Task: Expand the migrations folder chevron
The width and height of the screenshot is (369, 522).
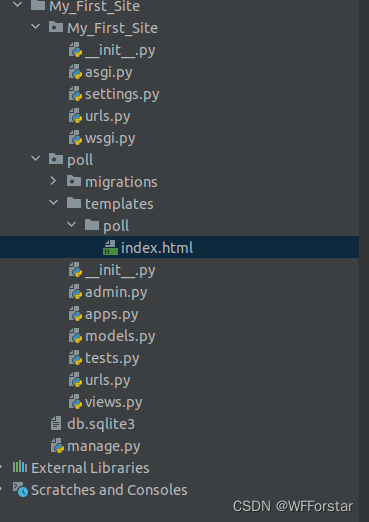Action: [x=53, y=181]
